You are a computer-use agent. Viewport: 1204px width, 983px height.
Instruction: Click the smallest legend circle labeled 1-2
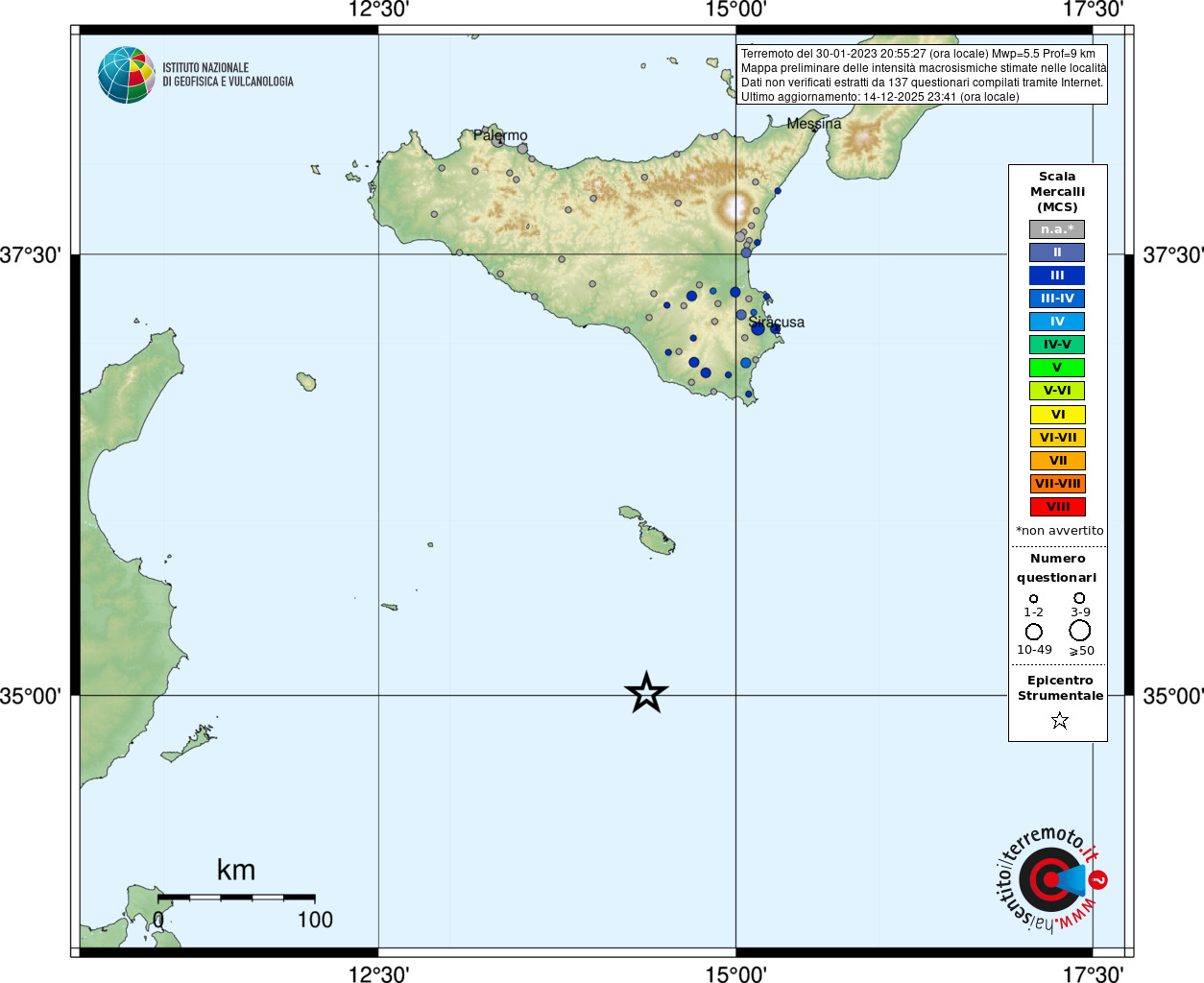(x=1033, y=599)
